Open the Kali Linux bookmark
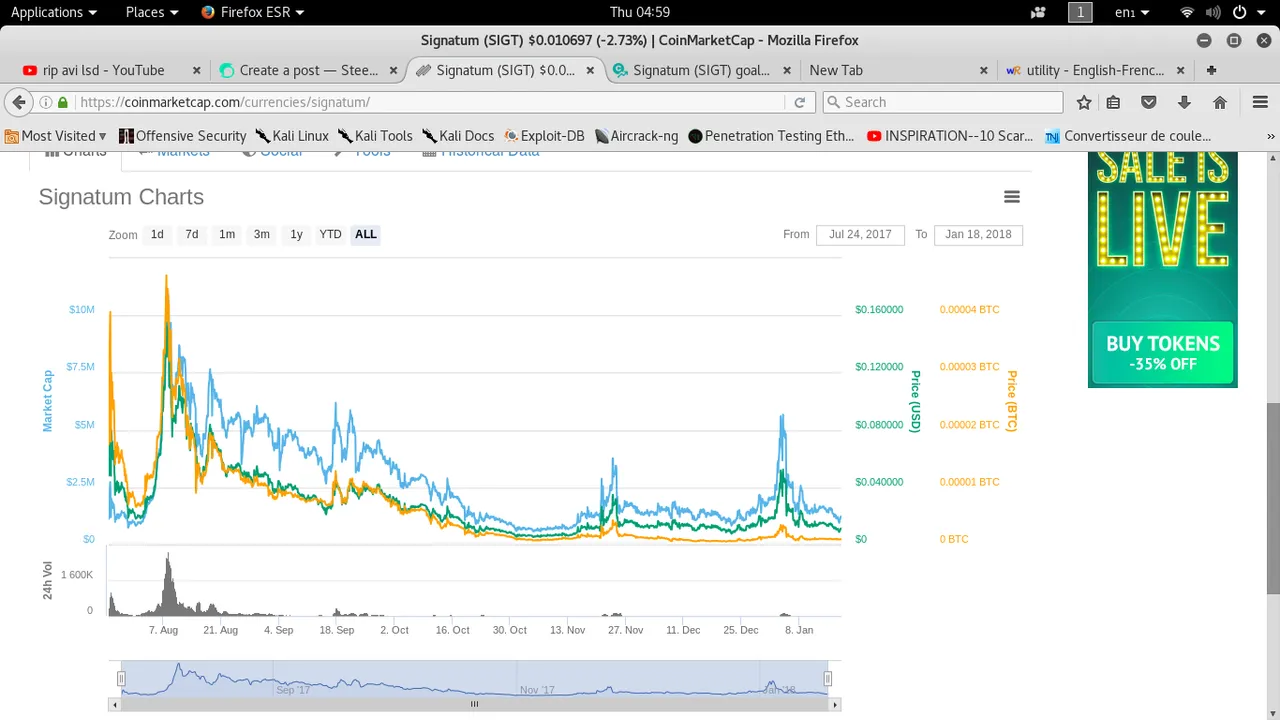Viewport: 1280px width, 720px height. 292,136
